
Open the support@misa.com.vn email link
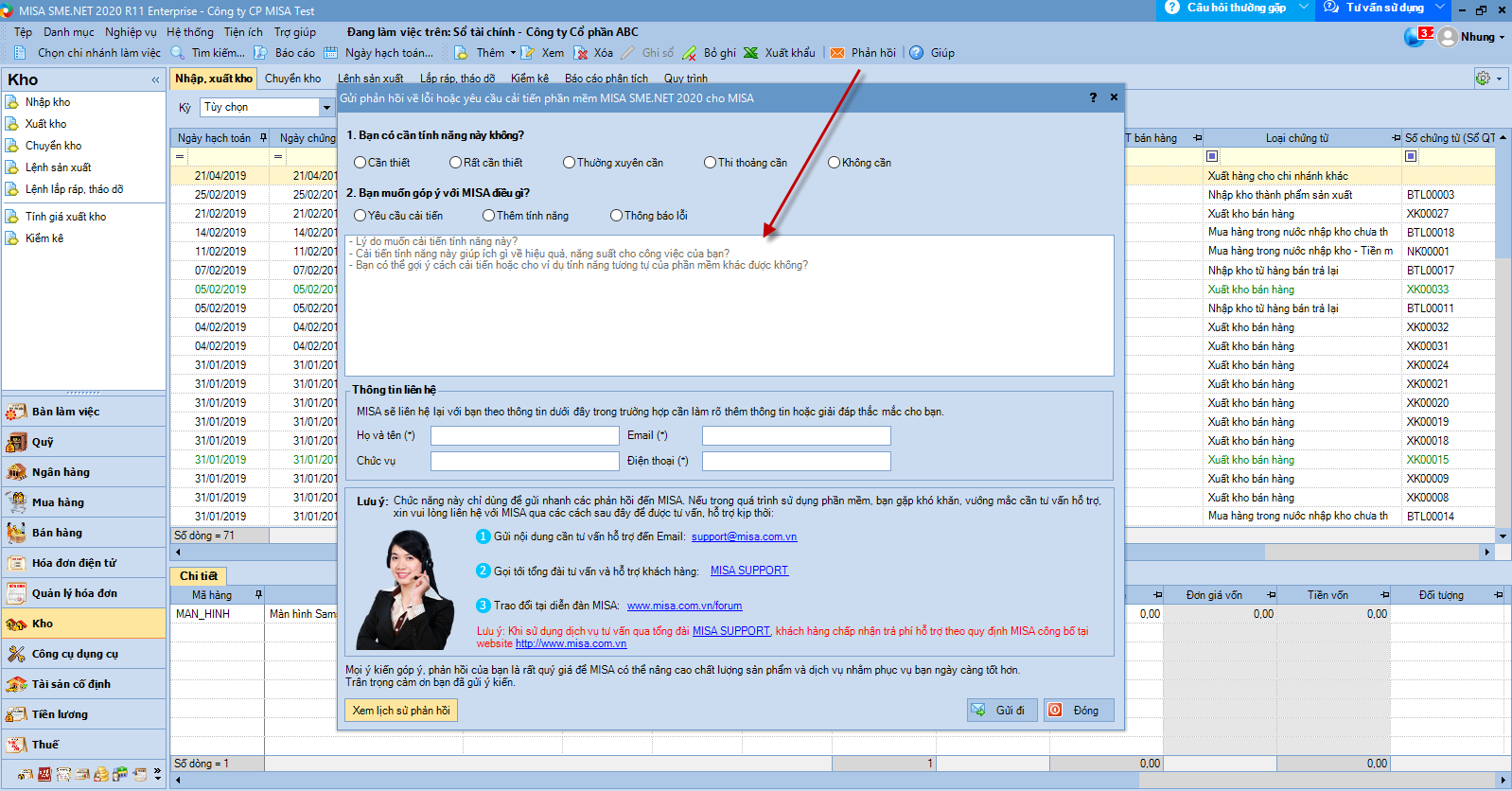coord(744,536)
